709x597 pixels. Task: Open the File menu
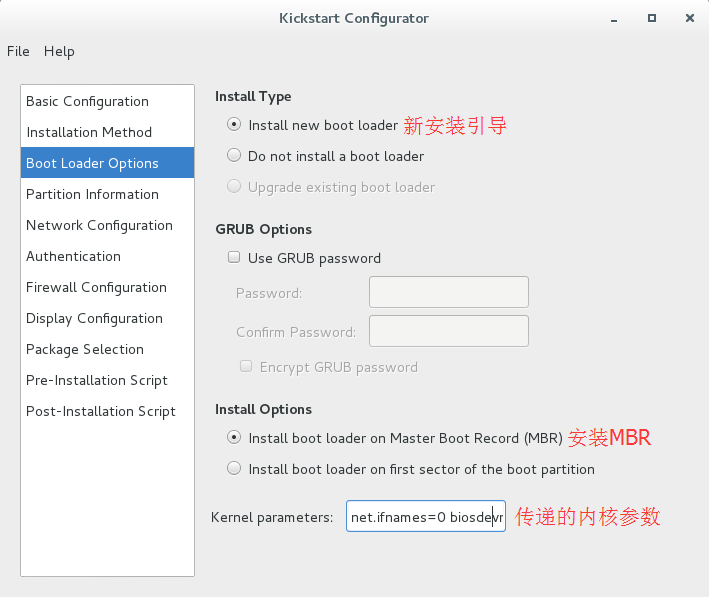click(x=18, y=51)
